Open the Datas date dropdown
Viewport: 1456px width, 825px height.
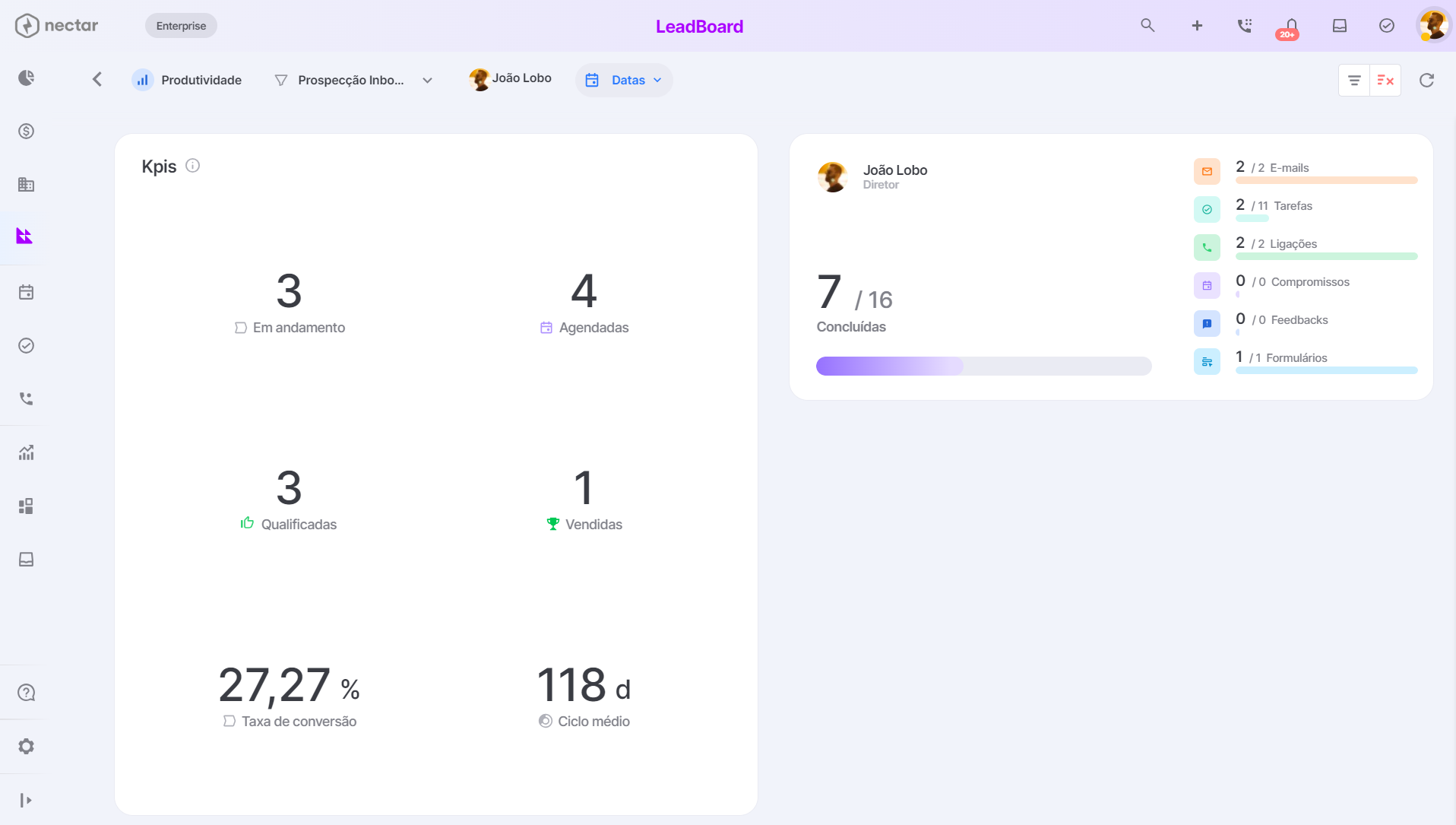click(x=624, y=80)
